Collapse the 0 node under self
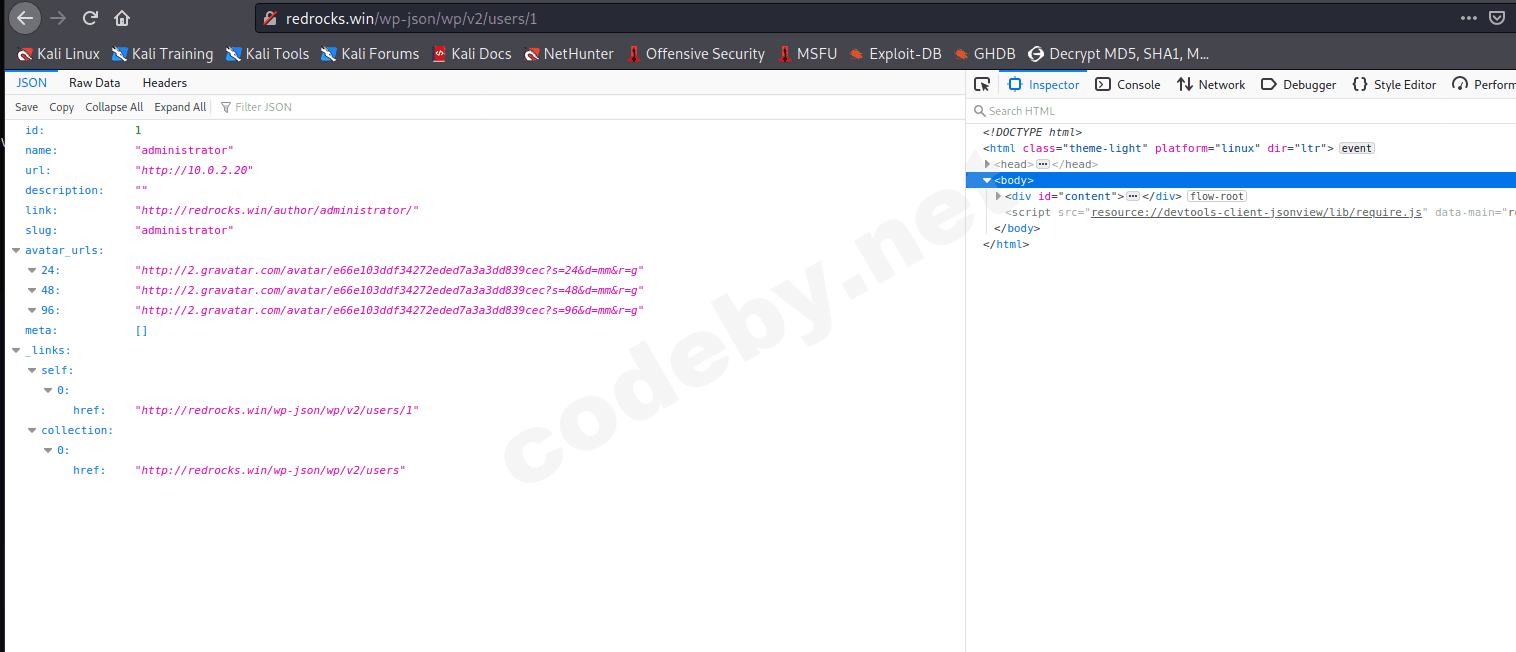 click(48, 390)
